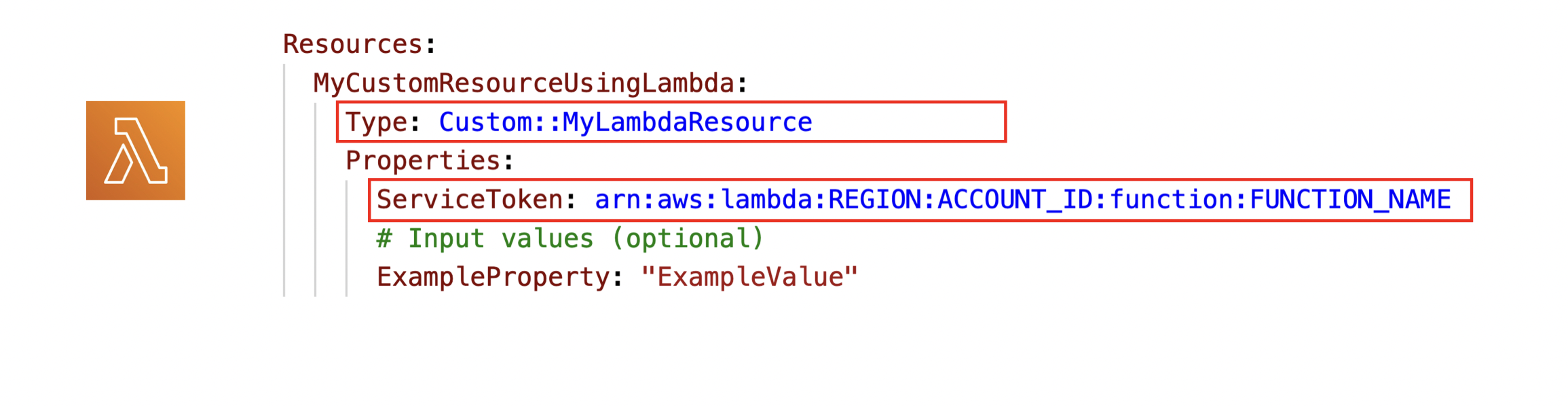Click the aws segment of the ARN
The image size is (1568, 406).
(x=679, y=200)
